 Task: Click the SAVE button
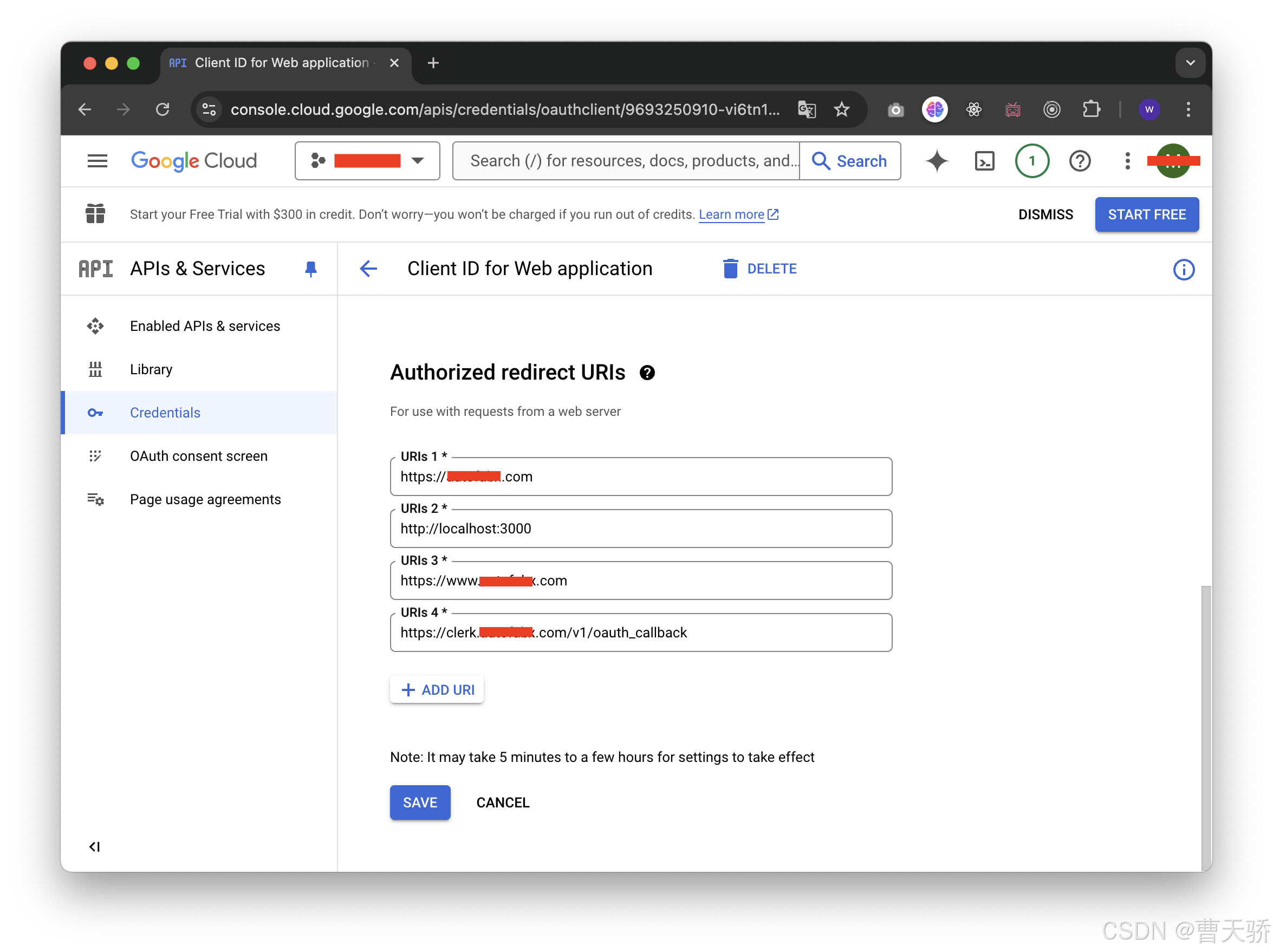[419, 803]
